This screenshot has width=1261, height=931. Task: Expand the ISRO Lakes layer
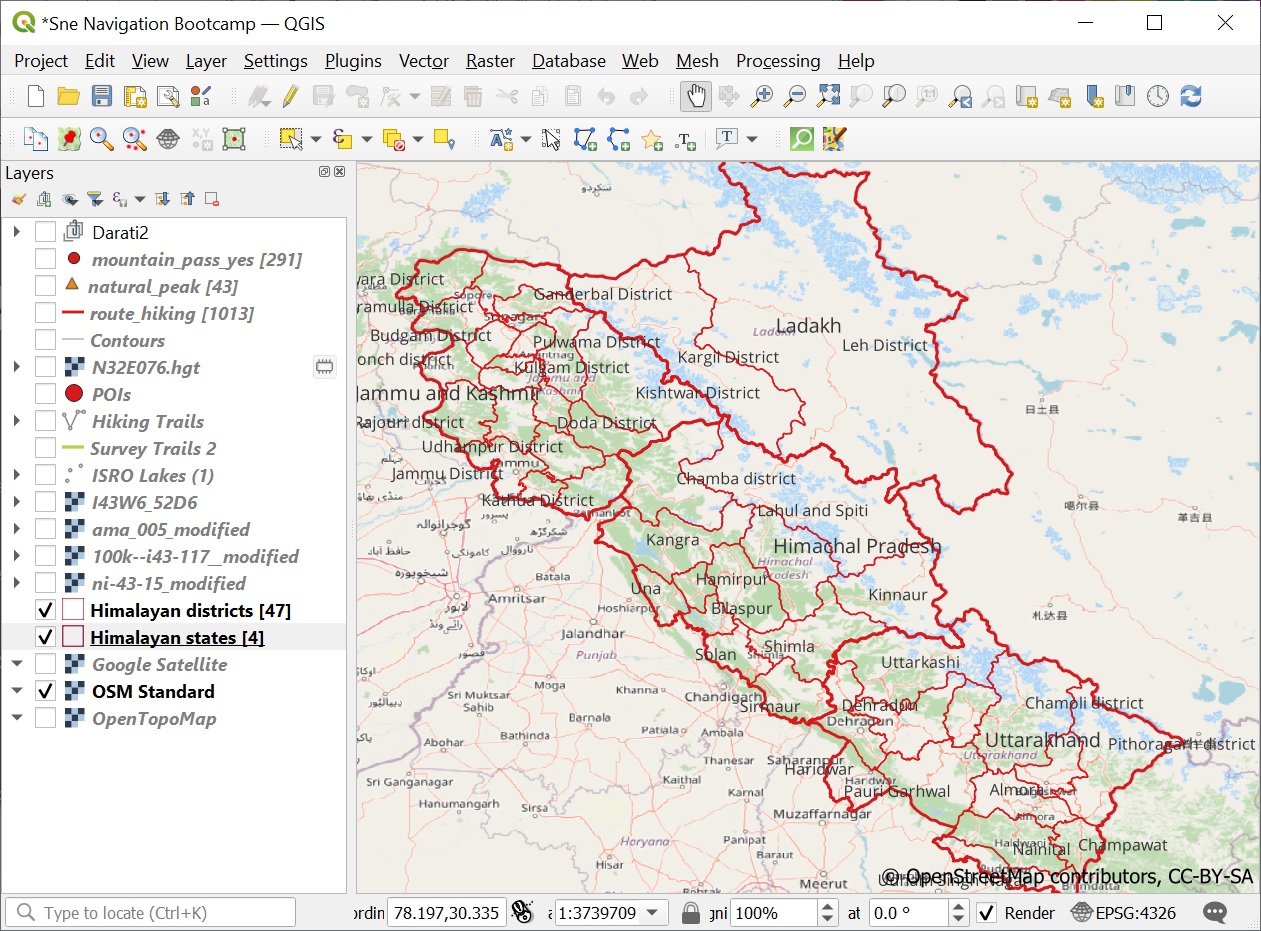pyautogui.click(x=16, y=475)
